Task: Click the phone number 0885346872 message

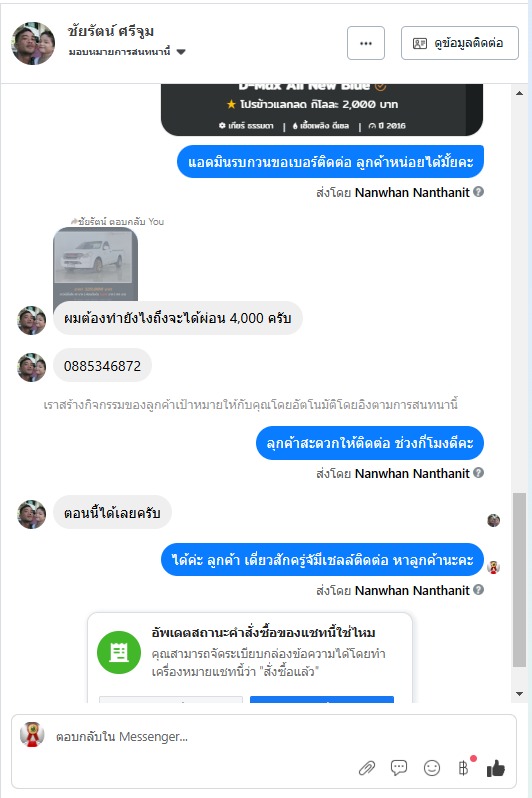Action: 102,365
